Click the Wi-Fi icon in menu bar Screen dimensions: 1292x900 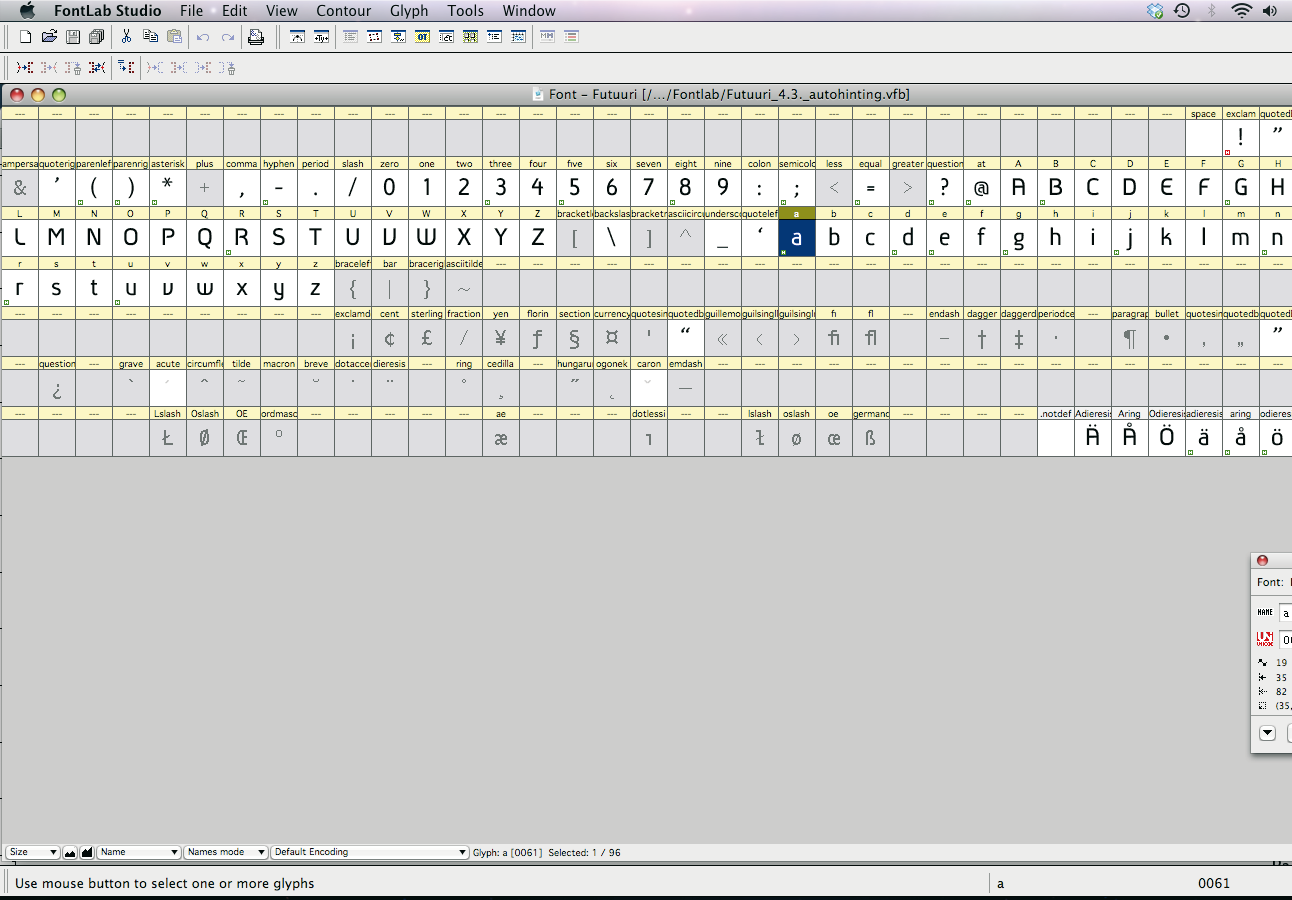[x=1241, y=11]
